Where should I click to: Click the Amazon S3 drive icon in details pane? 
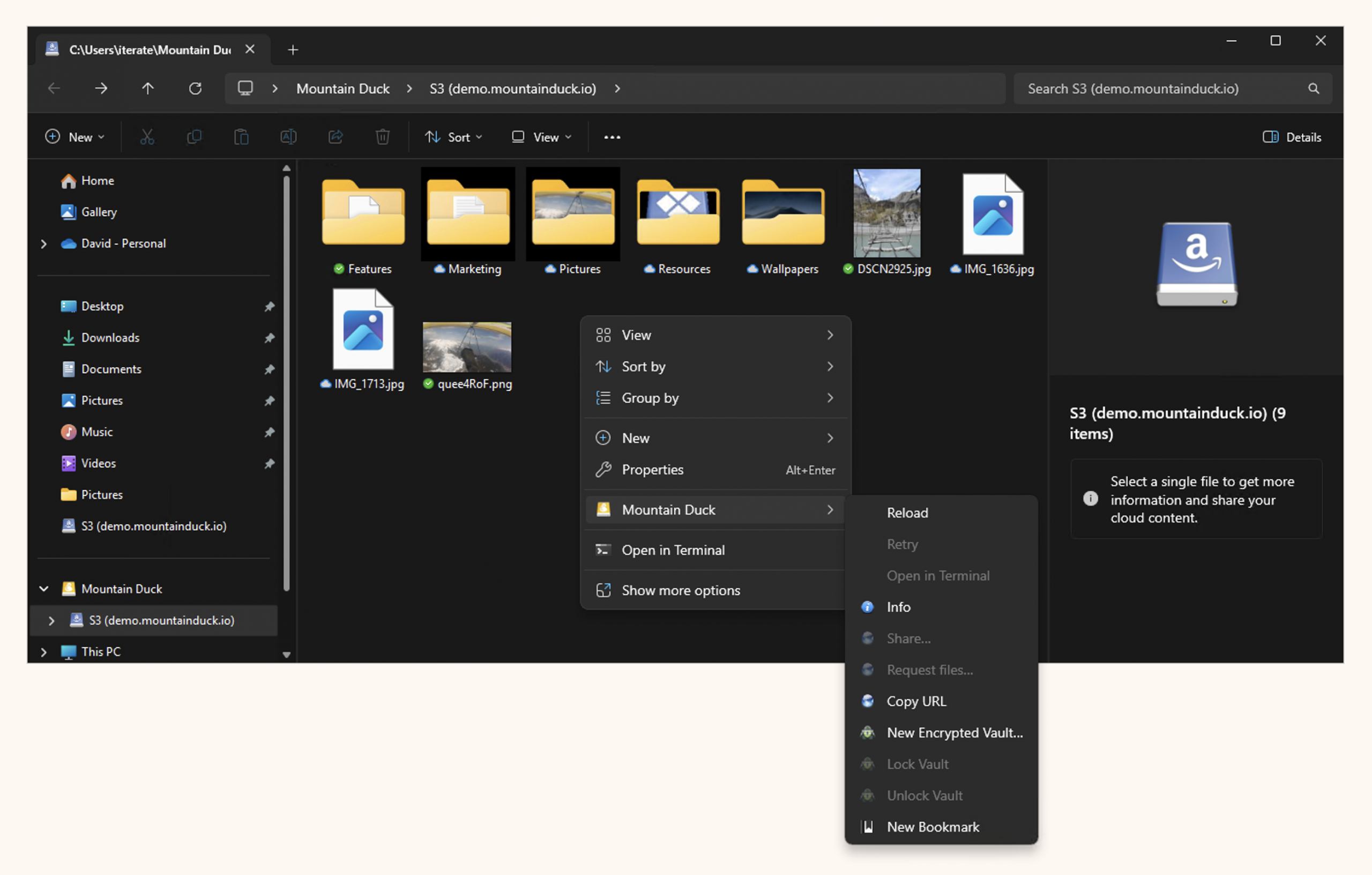(1197, 264)
